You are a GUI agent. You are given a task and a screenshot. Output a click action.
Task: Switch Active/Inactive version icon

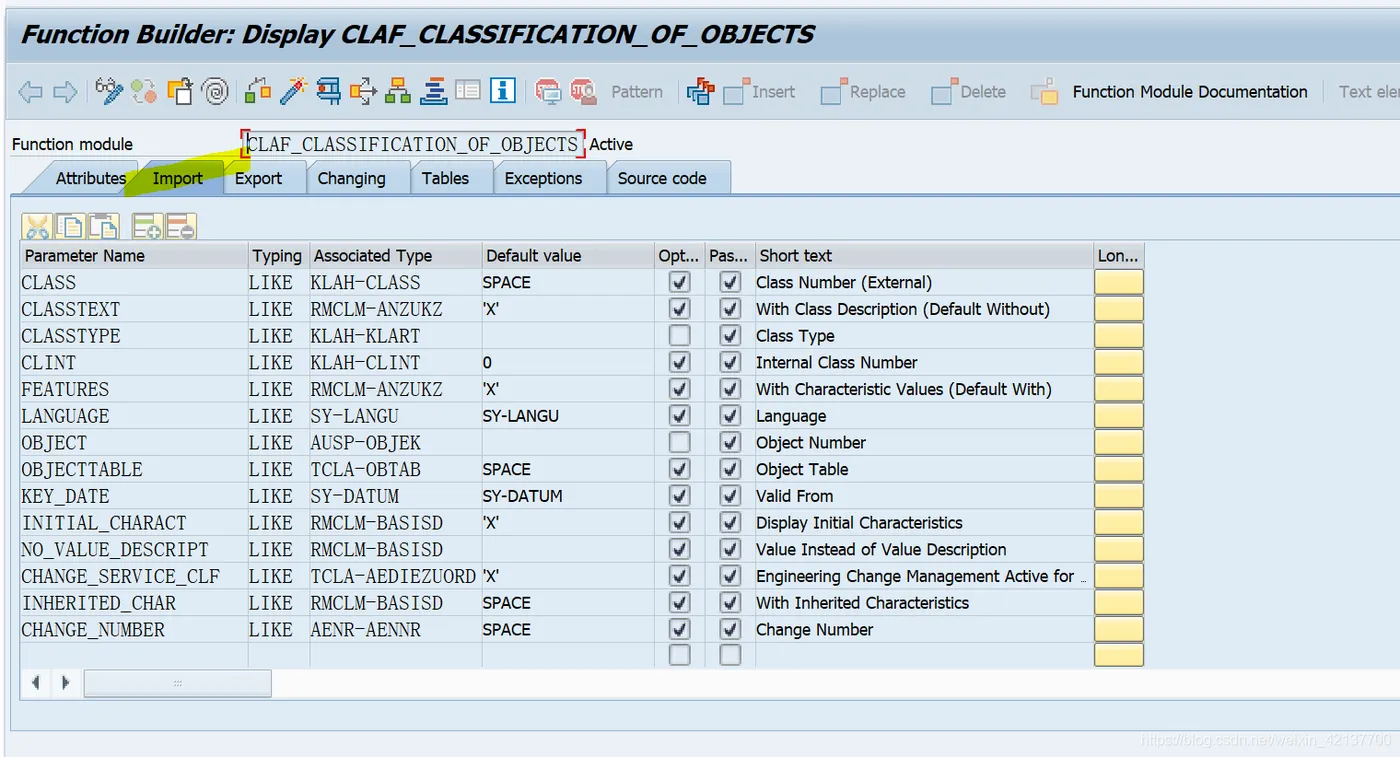point(143,92)
